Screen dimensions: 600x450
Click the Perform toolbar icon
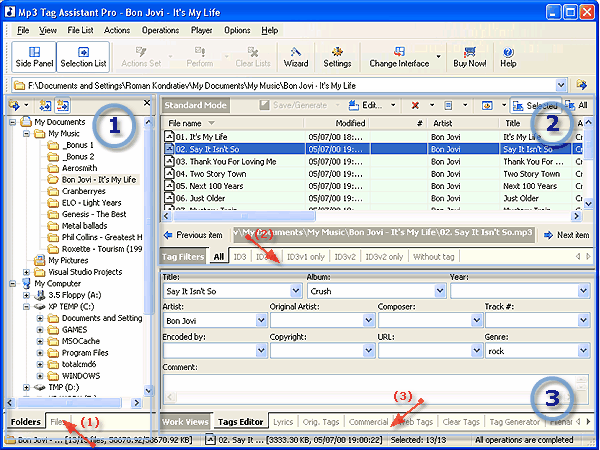199,52
